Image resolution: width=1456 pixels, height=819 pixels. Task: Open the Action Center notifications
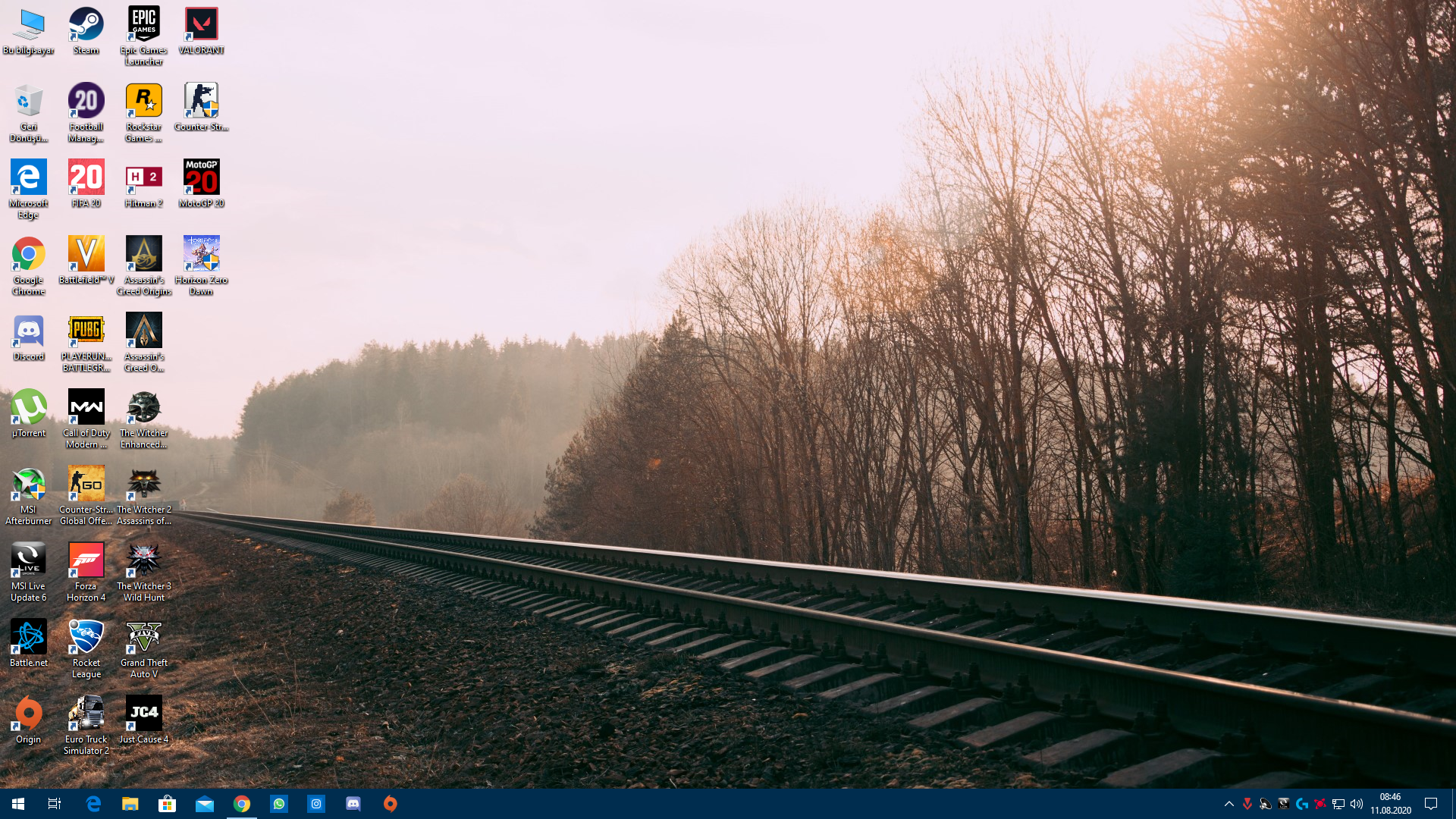click(x=1431, y=804)
